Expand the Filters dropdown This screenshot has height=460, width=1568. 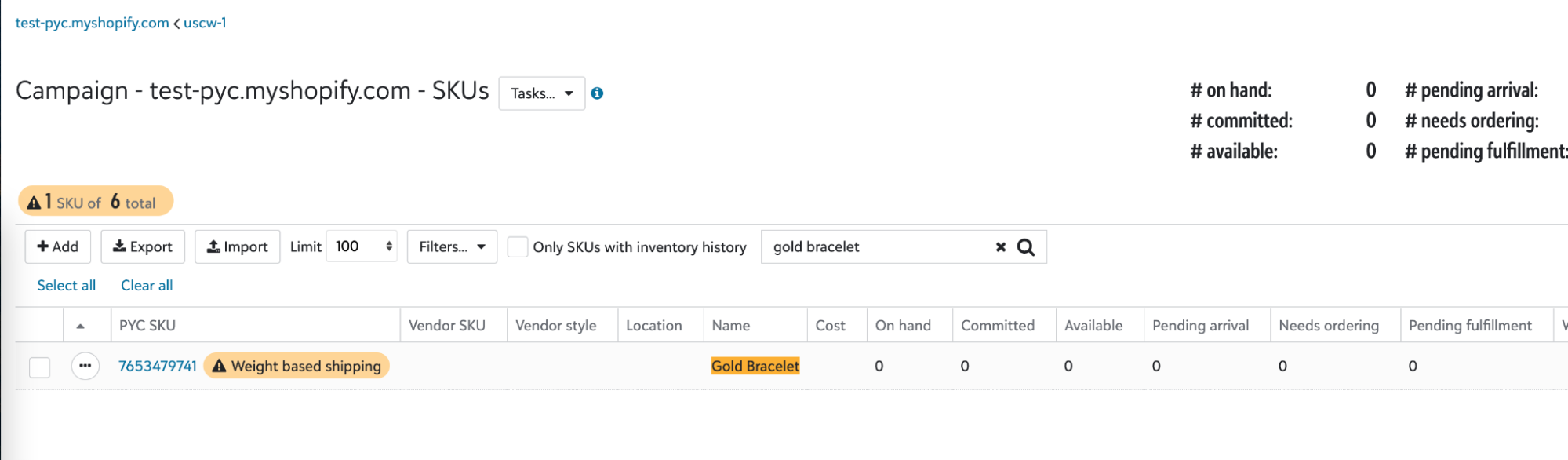(x=452, y=246)
